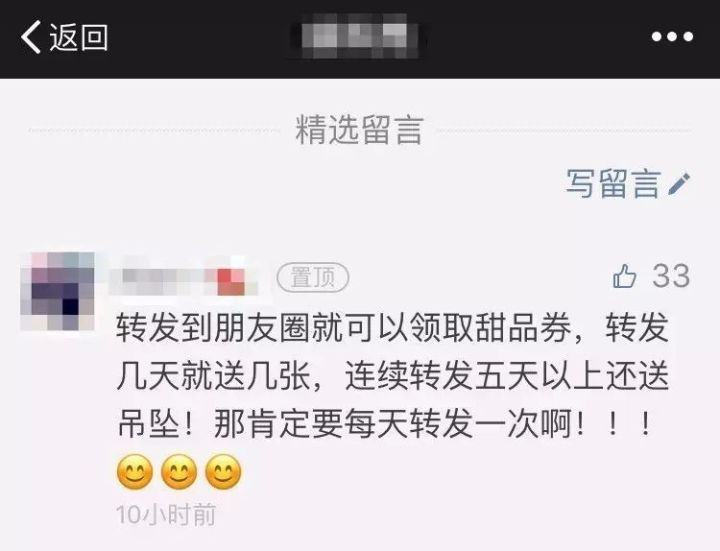Click the 写留言 link
Screen dimensions: 720x551
[613, 184]
